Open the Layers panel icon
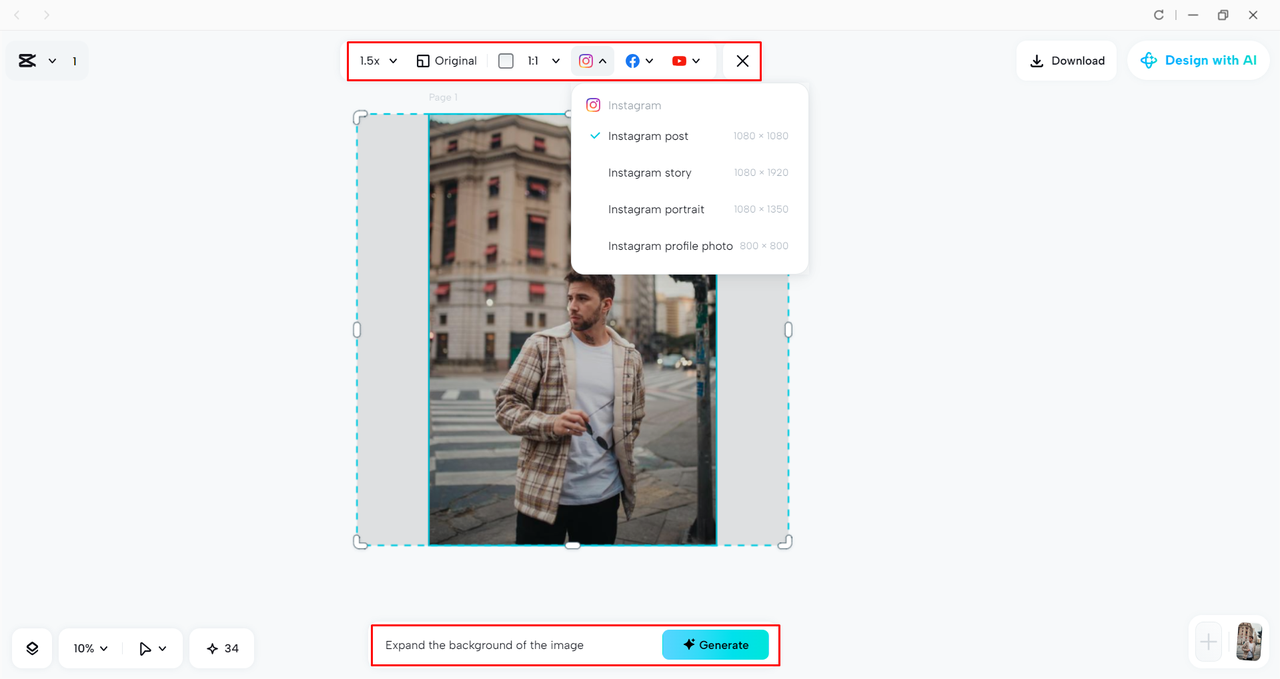Image resolution: width=1280 pixels, height=679 pixels. coord(31,648)
